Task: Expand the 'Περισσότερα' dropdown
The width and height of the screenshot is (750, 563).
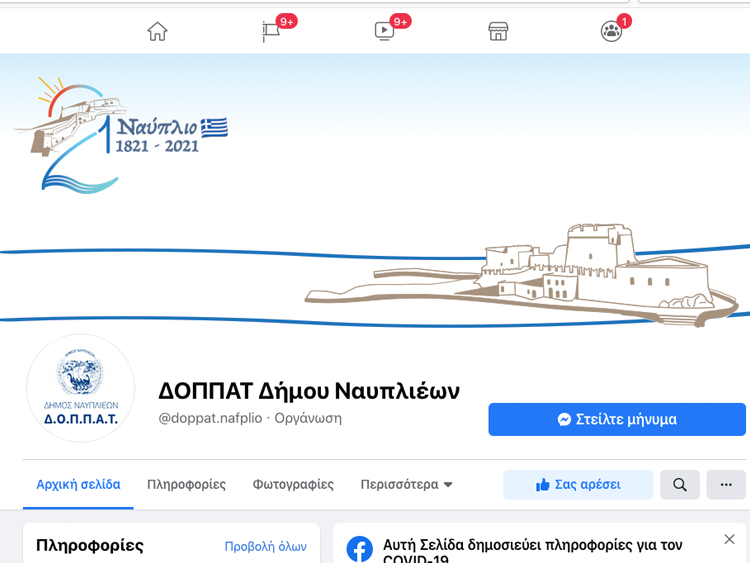Action: [407, 485]
